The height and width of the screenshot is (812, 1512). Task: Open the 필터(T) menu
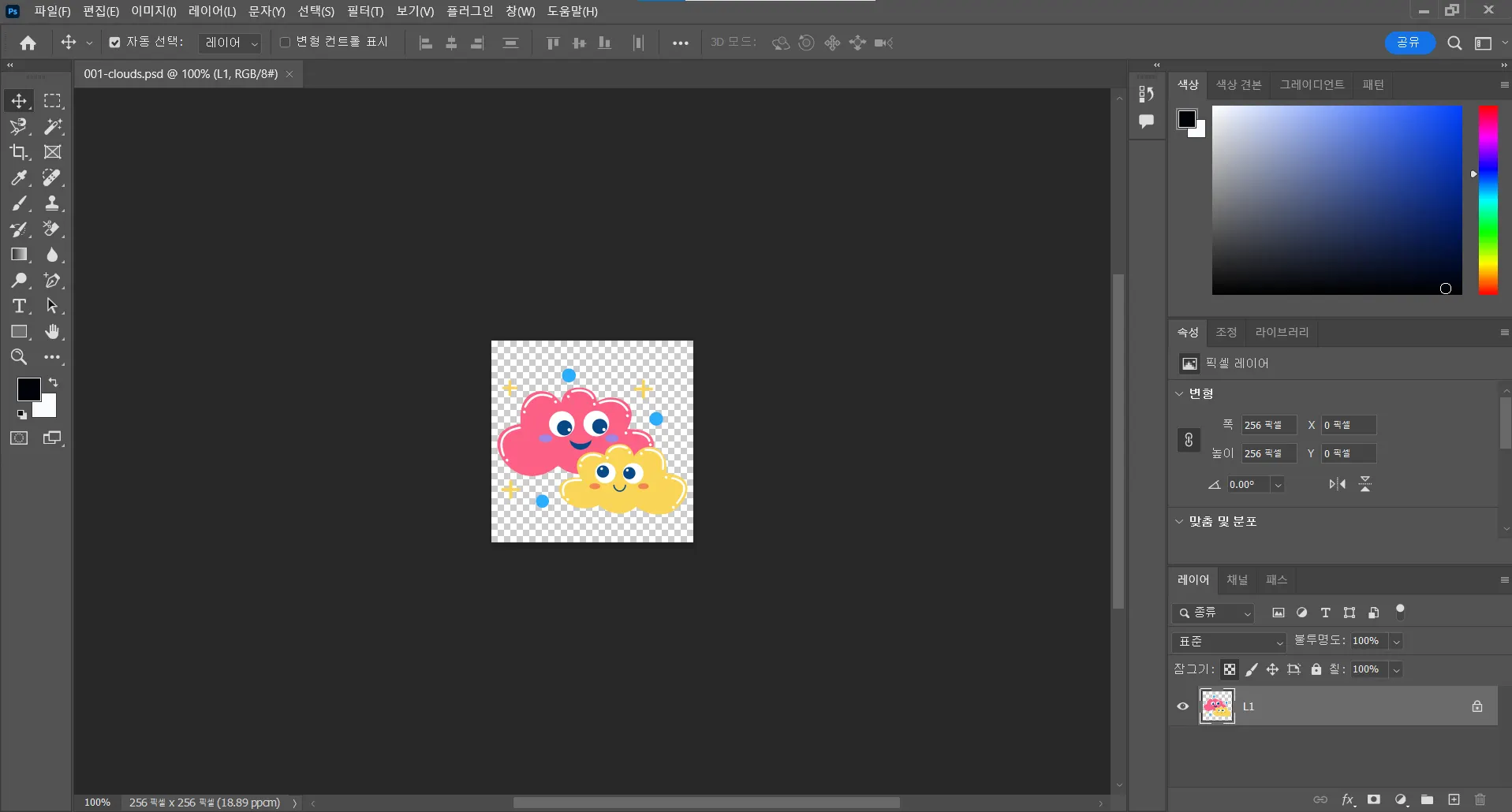(x=364, y=11)
